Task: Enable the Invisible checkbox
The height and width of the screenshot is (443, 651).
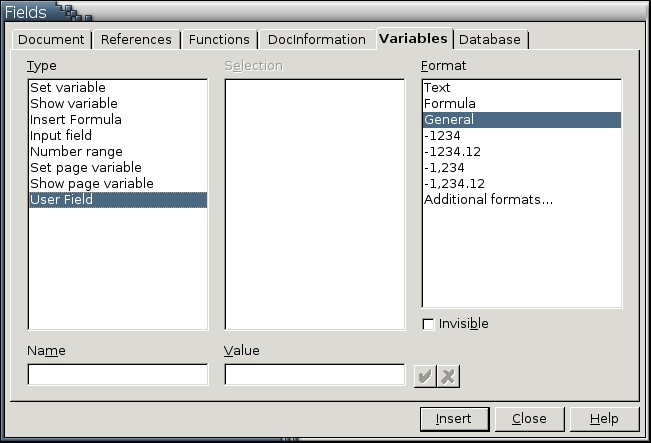Action: pyautogui.click(x=429, y=324)
